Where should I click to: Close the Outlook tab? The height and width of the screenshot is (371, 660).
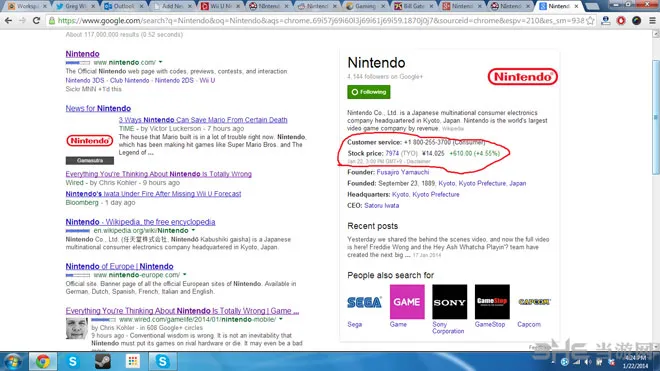click(141, 6)
